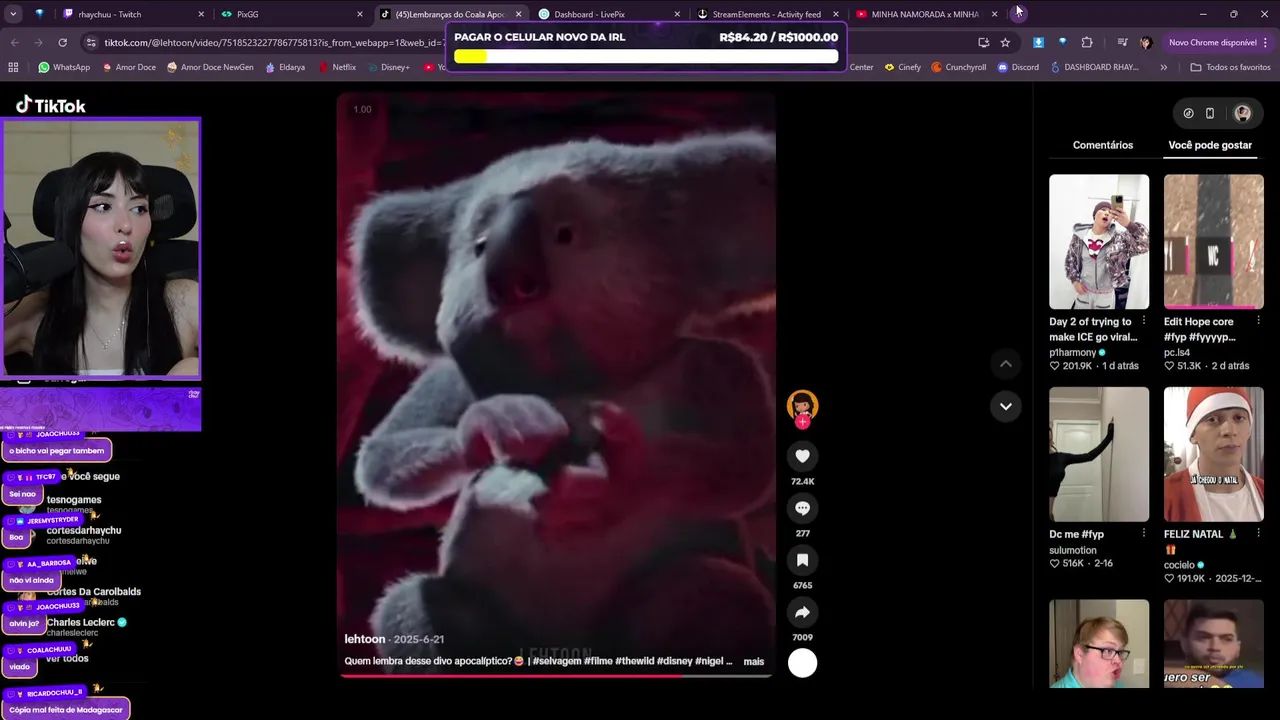Seek on the red video progress bar
This screenshot has width=1280, height=720.
pyautogui.click(x=556, y=675)
